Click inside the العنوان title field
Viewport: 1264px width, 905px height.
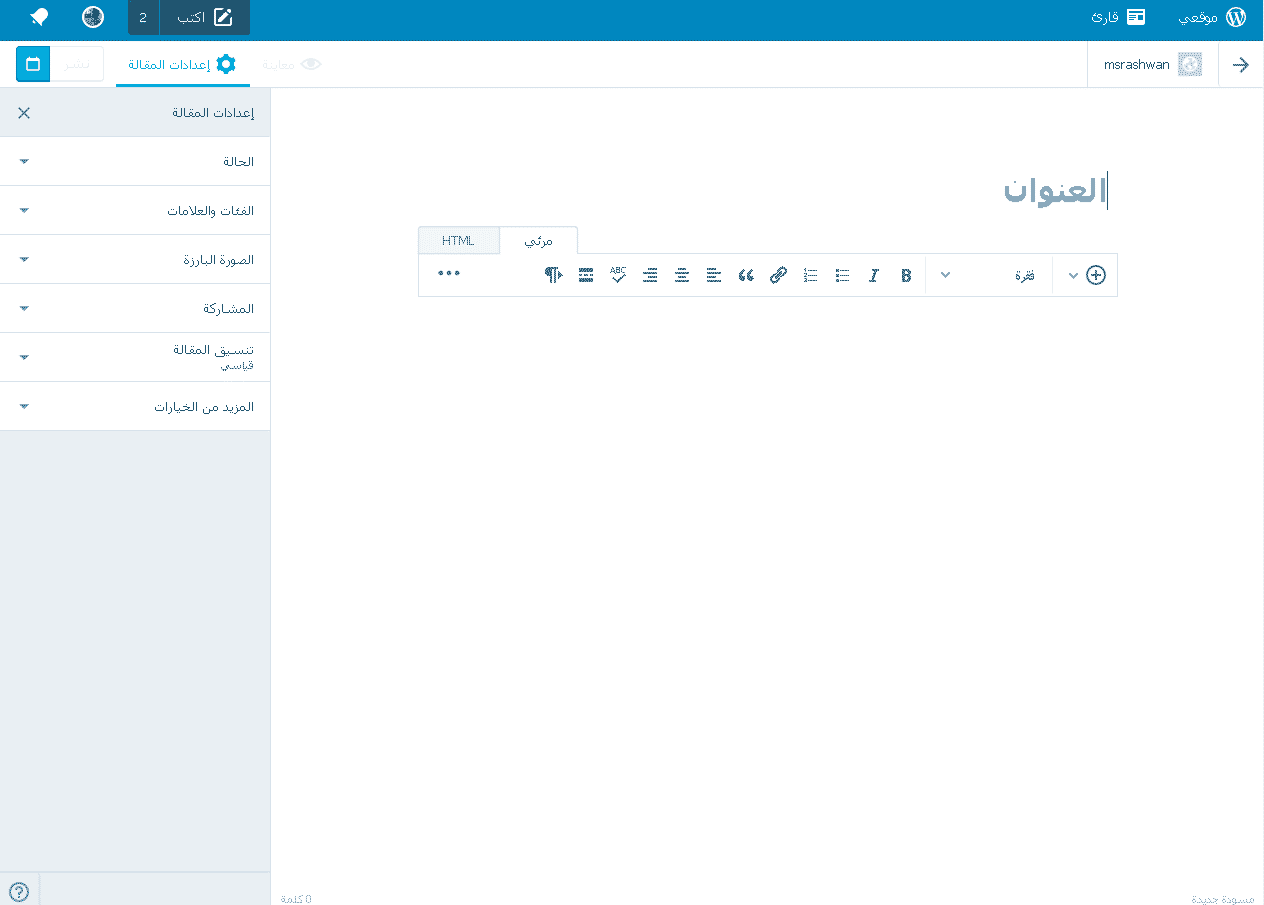pos(1055,191)
